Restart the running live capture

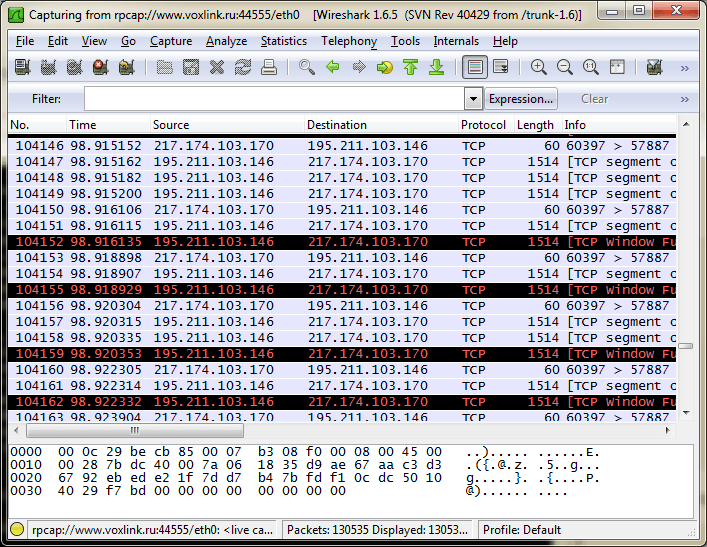pos(127,67)
